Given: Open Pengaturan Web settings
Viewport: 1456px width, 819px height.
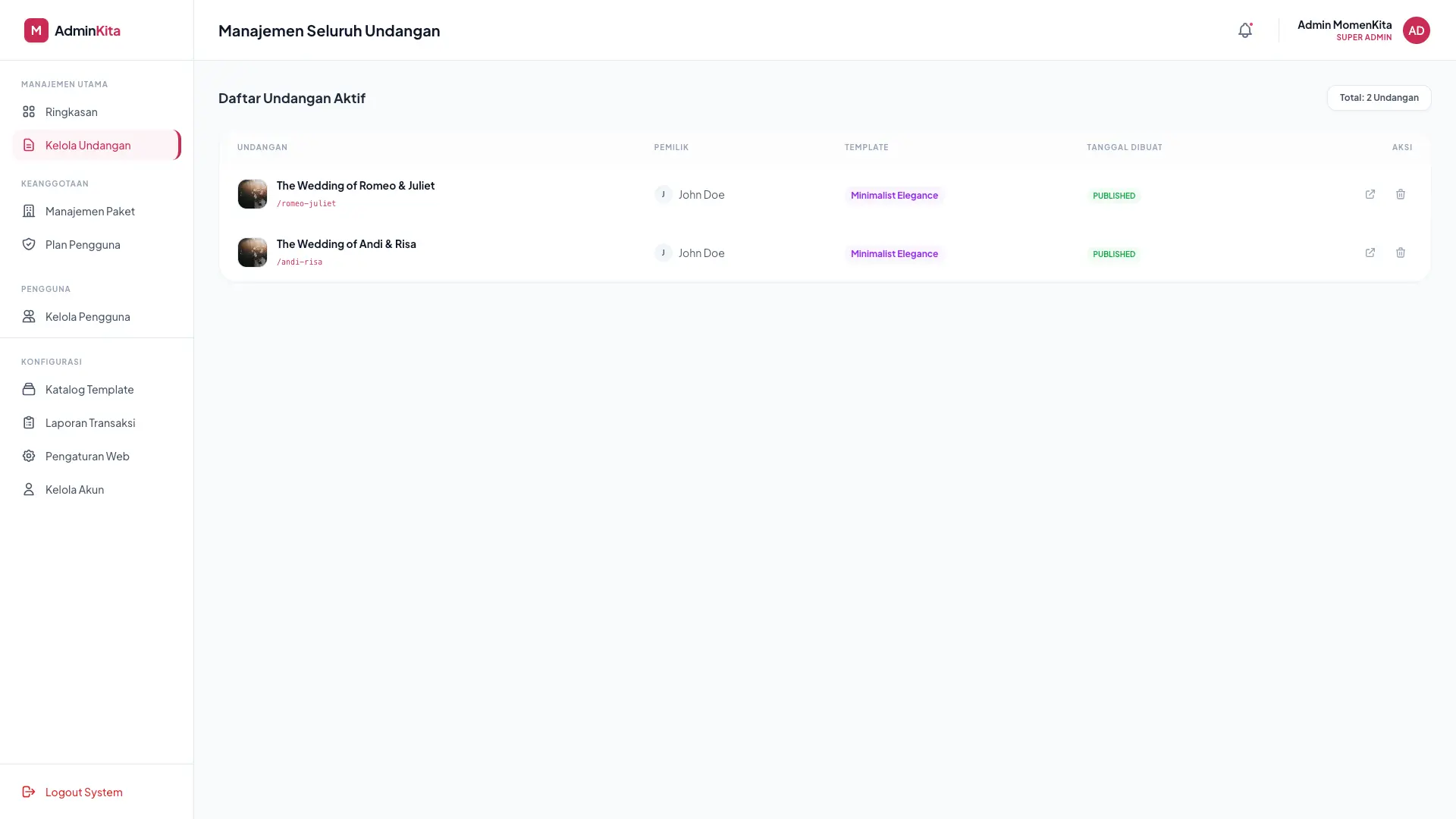Looking at the screenshot, I should point(96,456).
